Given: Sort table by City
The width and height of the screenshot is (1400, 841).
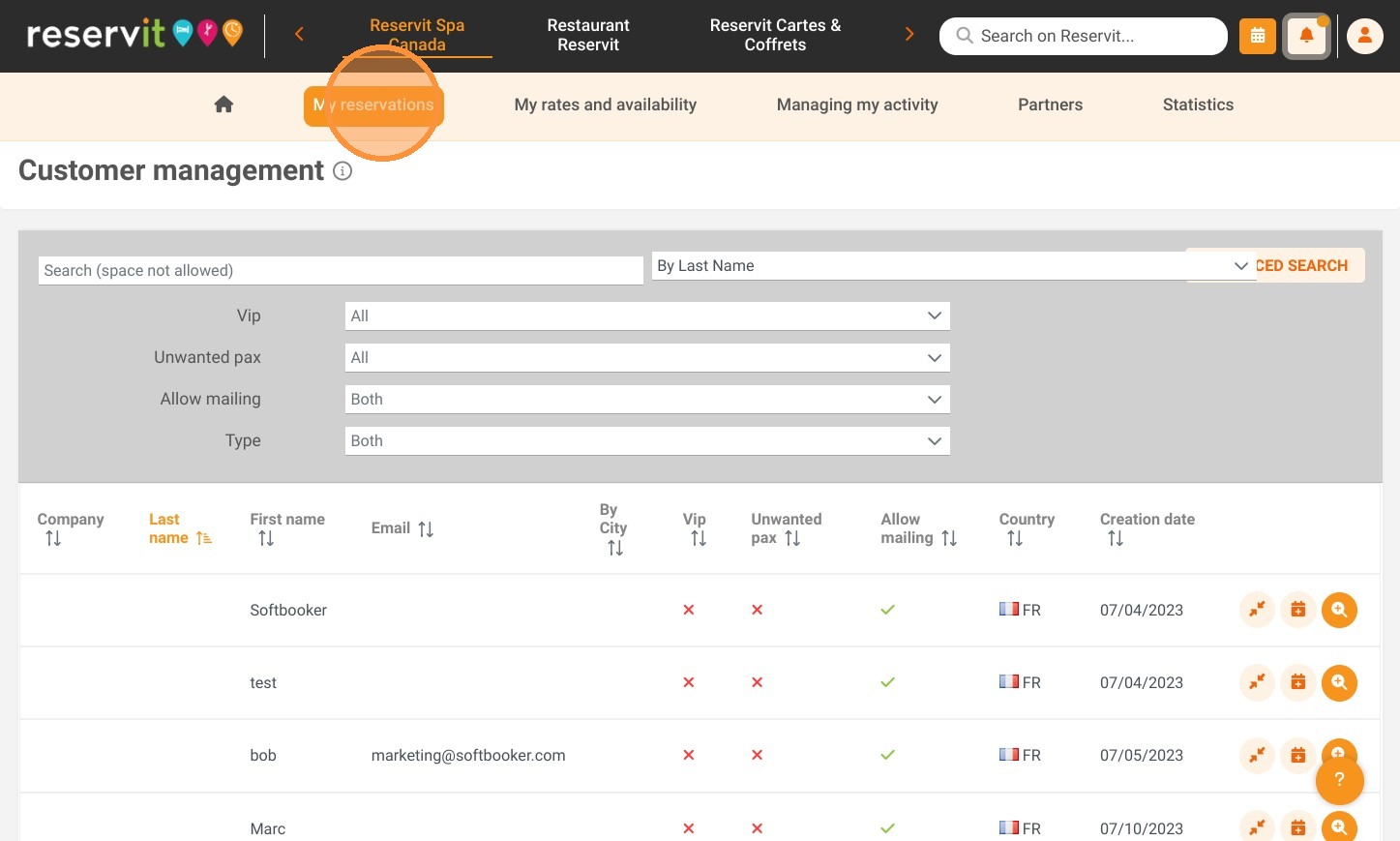Looking at the screenshot, I should click(615, 549).
